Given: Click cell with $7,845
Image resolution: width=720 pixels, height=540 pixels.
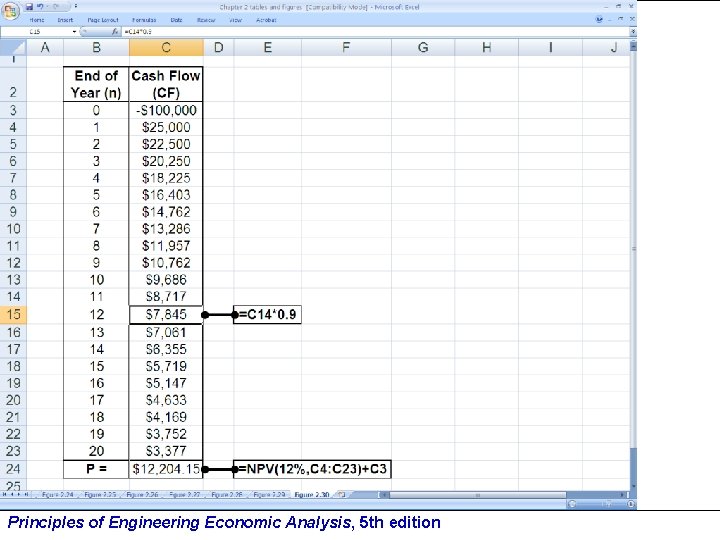Looking at the screenshot, I should point(166,315).
